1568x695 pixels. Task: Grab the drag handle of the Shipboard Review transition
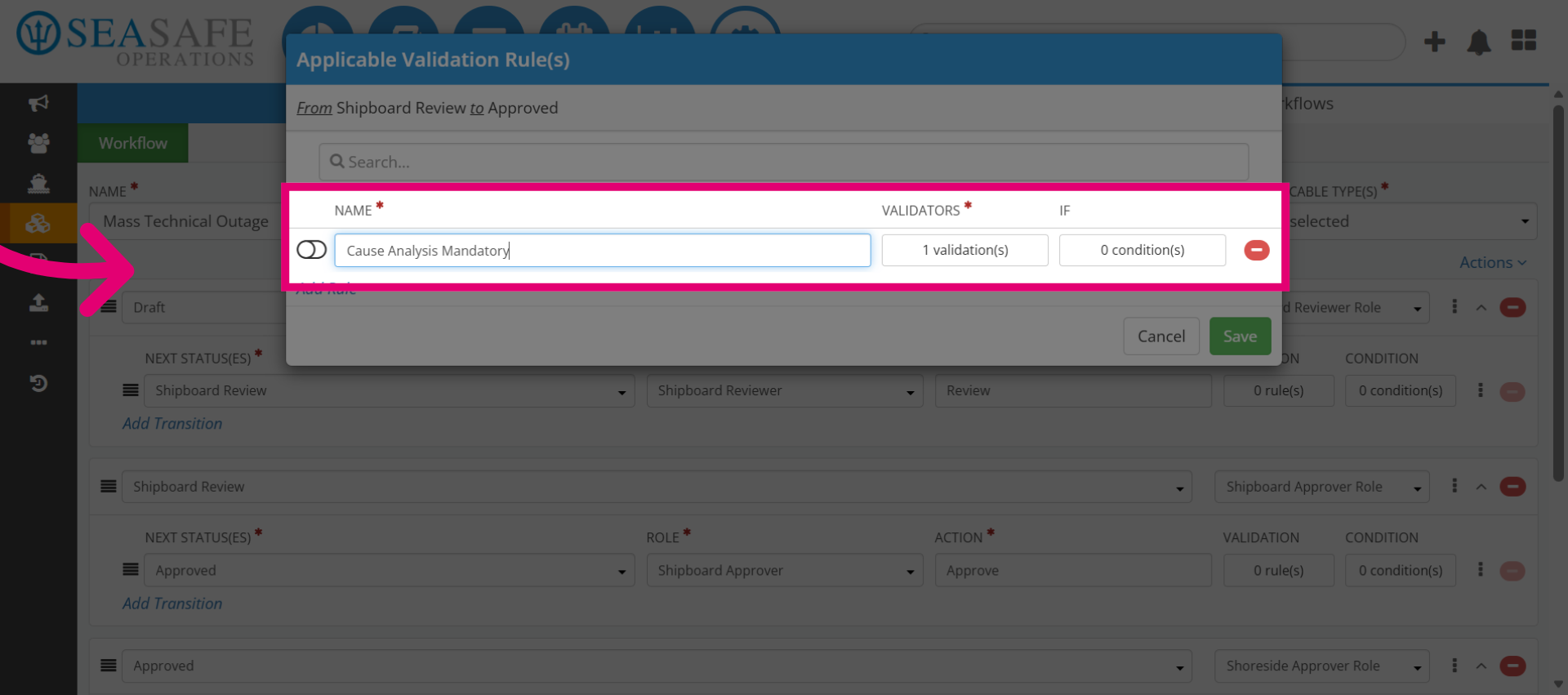(131, 390)
